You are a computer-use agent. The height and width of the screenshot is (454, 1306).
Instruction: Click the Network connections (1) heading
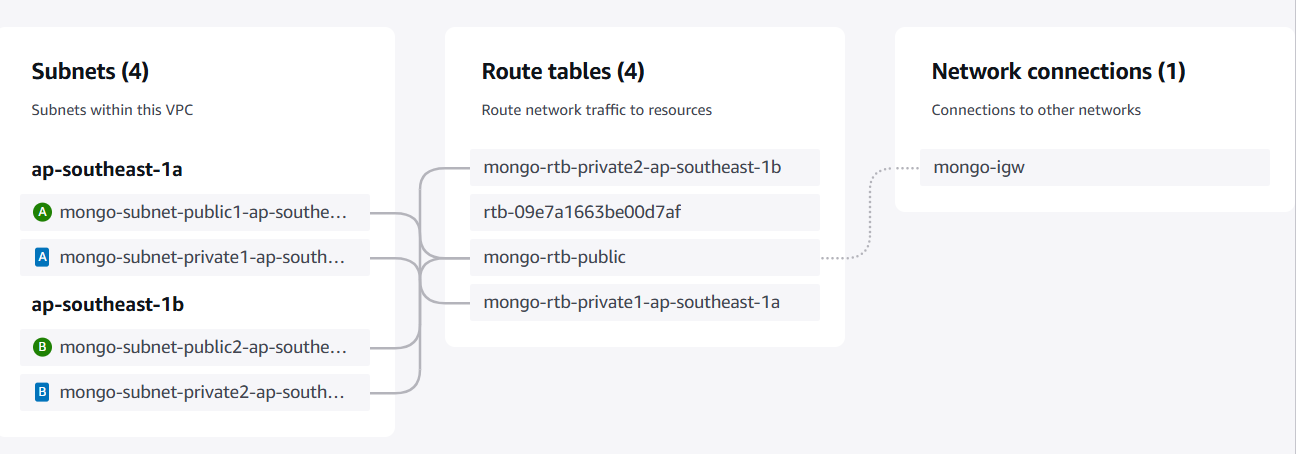(1058, 71)
